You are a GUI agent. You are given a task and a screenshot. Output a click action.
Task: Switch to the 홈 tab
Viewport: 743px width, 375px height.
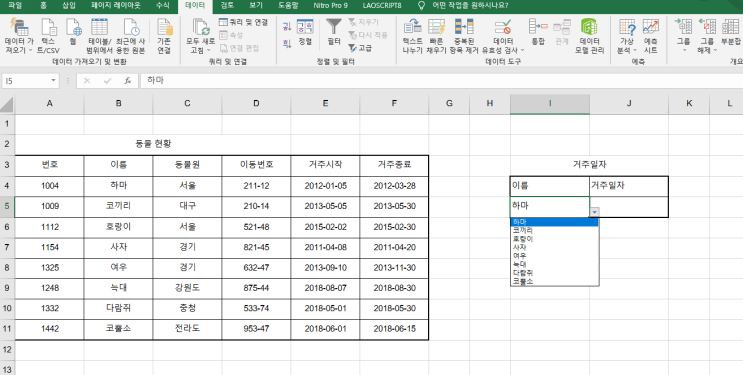point(43,6)
